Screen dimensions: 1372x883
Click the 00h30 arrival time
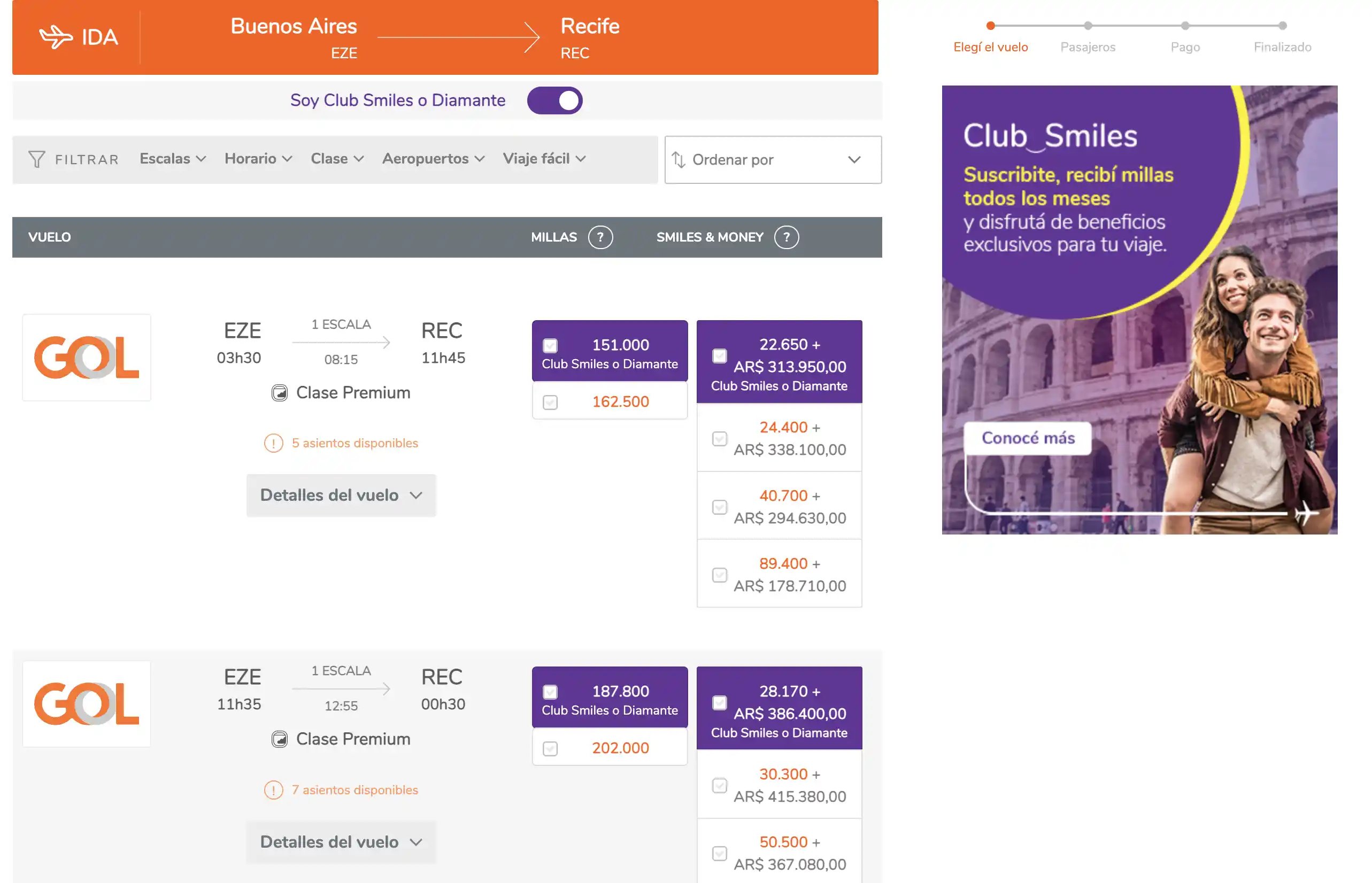coord(443,704)
